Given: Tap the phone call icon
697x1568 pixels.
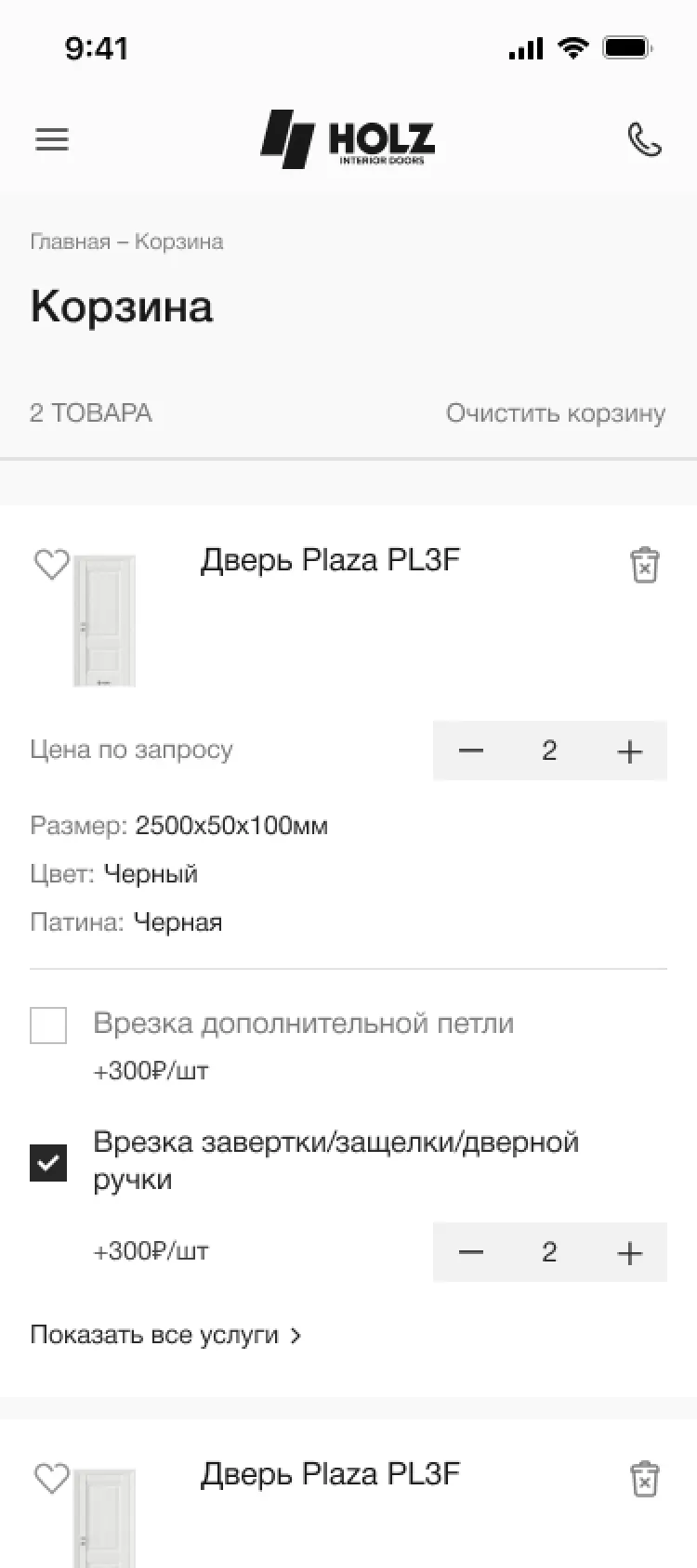Looking at the screenshot, I should coord(644,139).
